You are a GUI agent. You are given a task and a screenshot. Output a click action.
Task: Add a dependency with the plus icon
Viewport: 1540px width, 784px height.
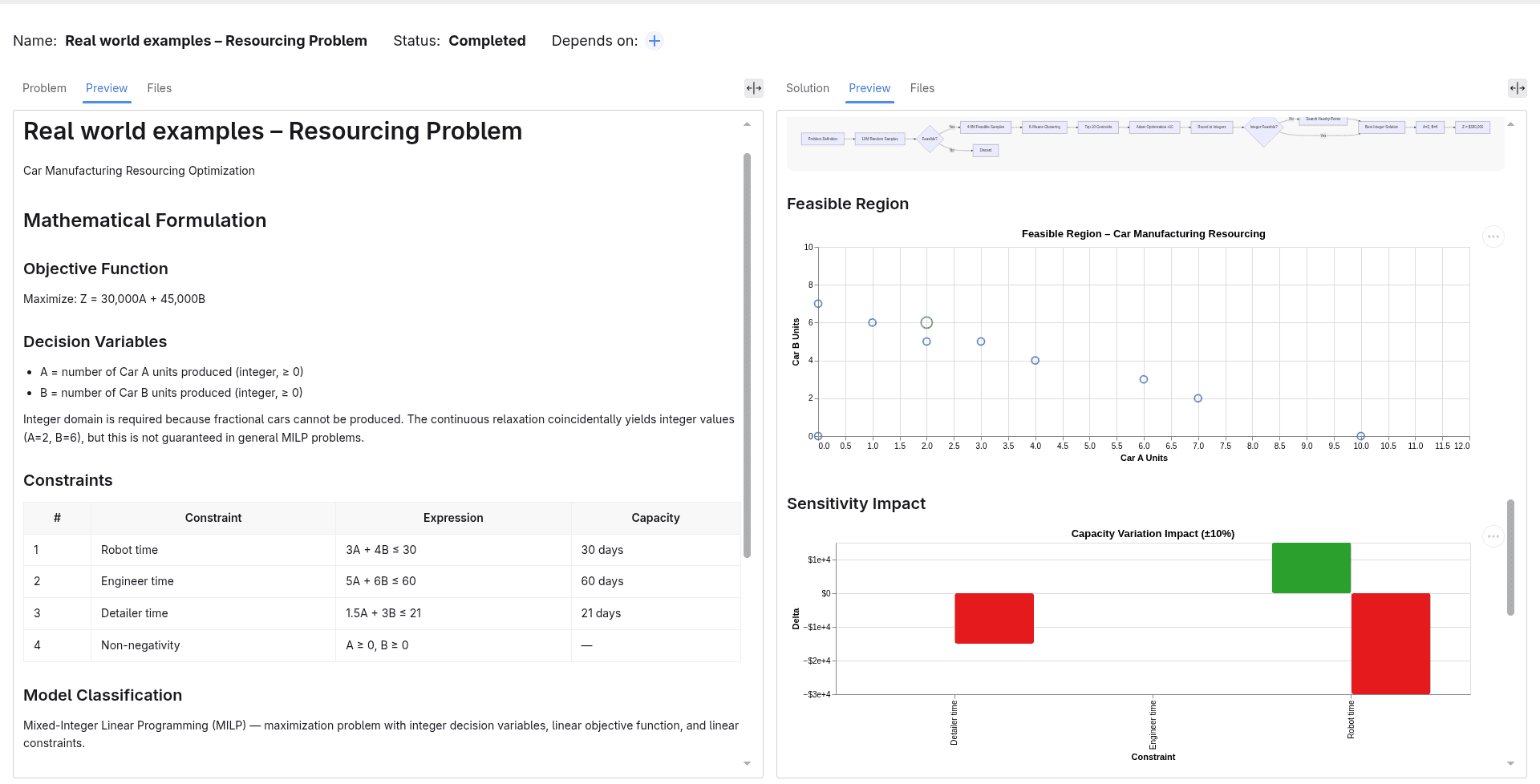pyautogui.click(x=654, y=41)
